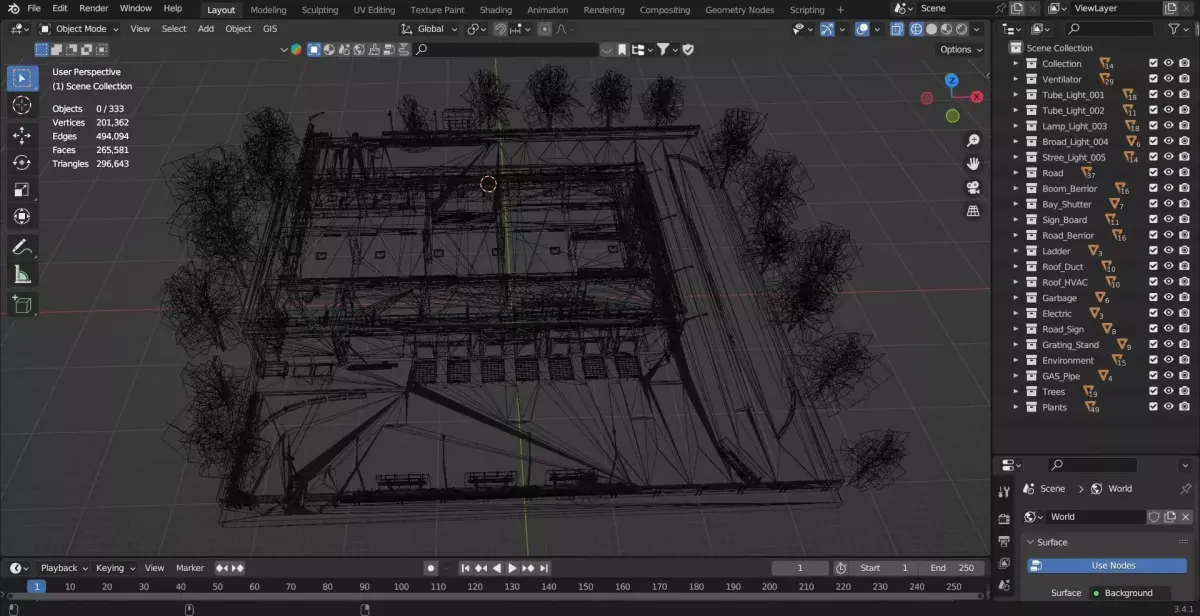Switch to the Shading workspace tab
The height and width of the screenshot is (616, 1200).
click(x=495, y=10)
